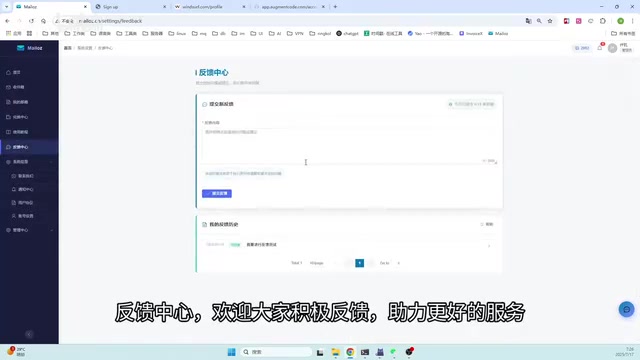Click the blue submit feedback button
Viewport: 640px width, 360px height.
(x=217, y=193)
